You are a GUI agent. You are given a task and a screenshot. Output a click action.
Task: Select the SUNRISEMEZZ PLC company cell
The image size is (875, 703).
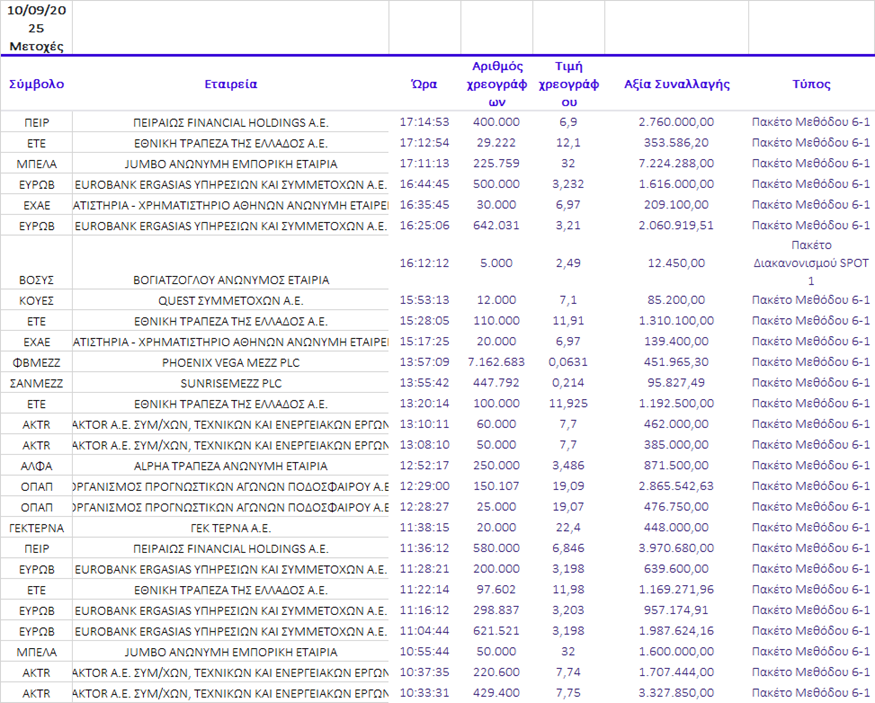pyautogui.click(x=230, y=383)
